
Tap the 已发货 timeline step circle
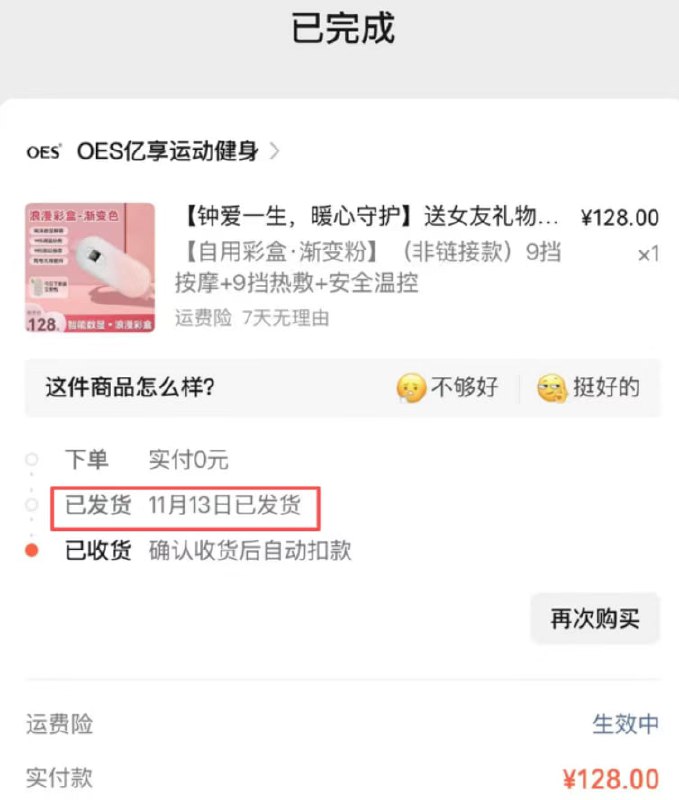(x=32, y=505)
